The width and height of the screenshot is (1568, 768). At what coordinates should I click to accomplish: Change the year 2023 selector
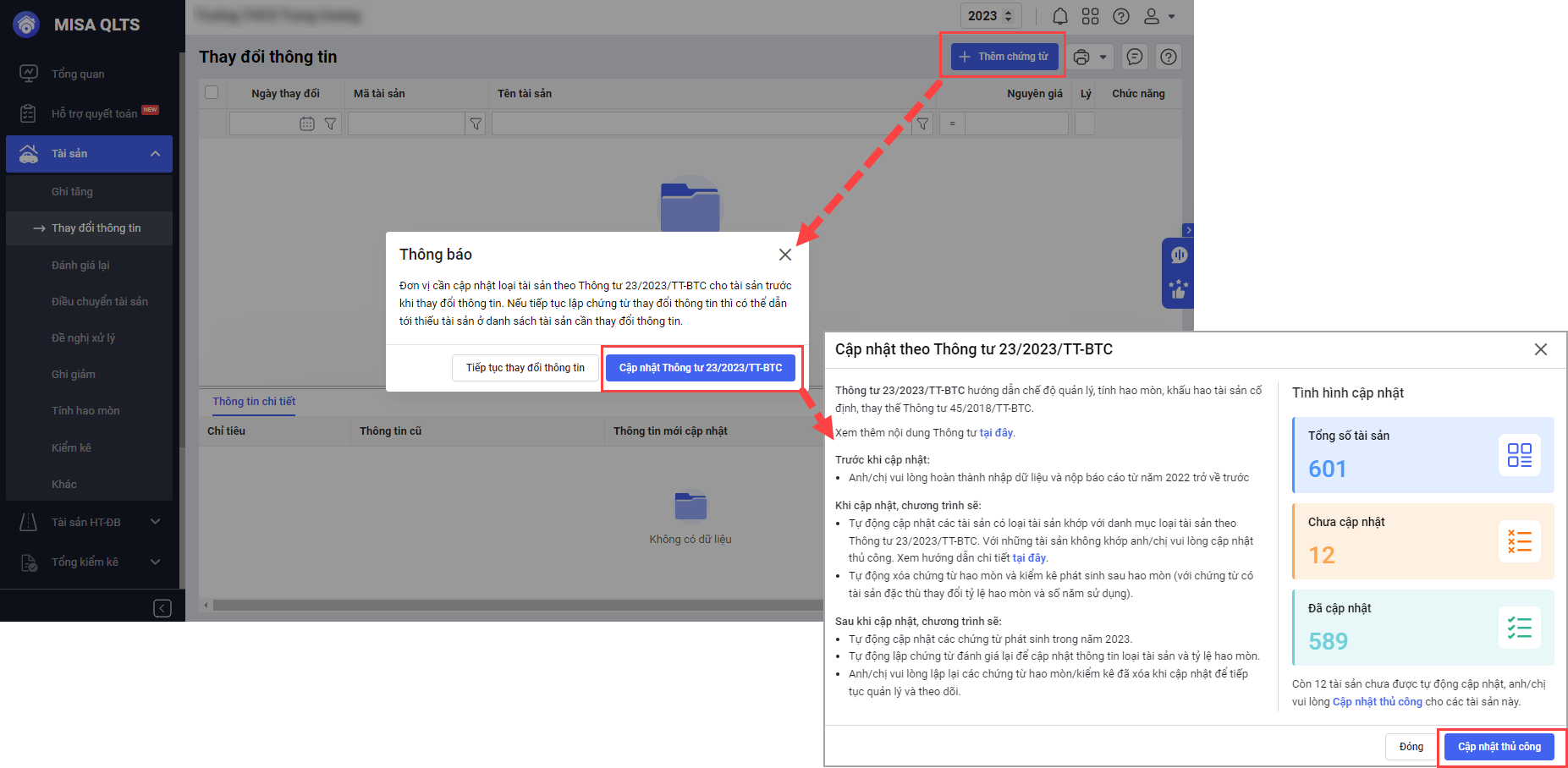(991, 16)
